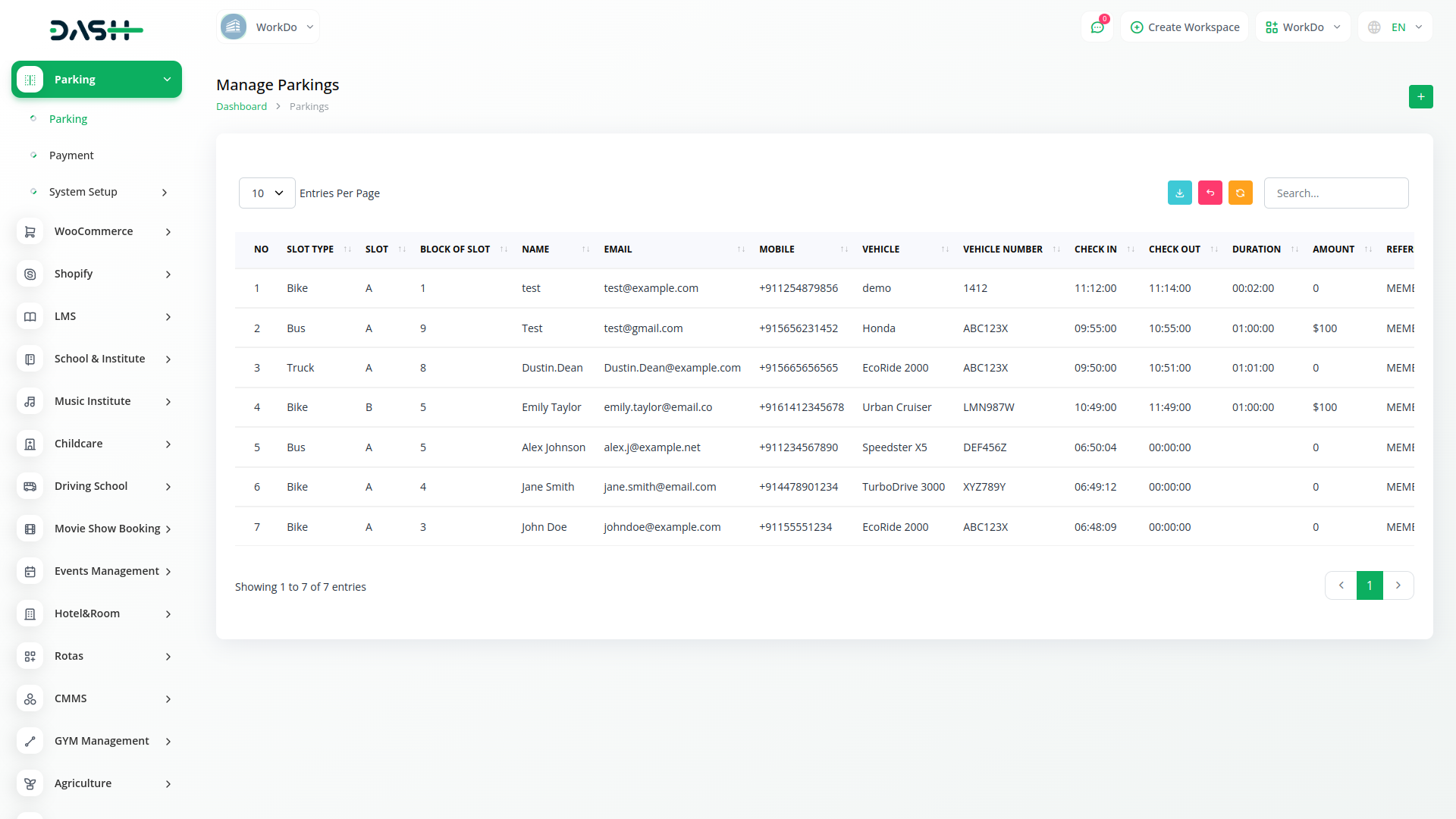Image resolution: width=1456 pixels, height=819 pixels.
Task: Open the WorkDo workspace selector at top left
Action: pos(268,27)
